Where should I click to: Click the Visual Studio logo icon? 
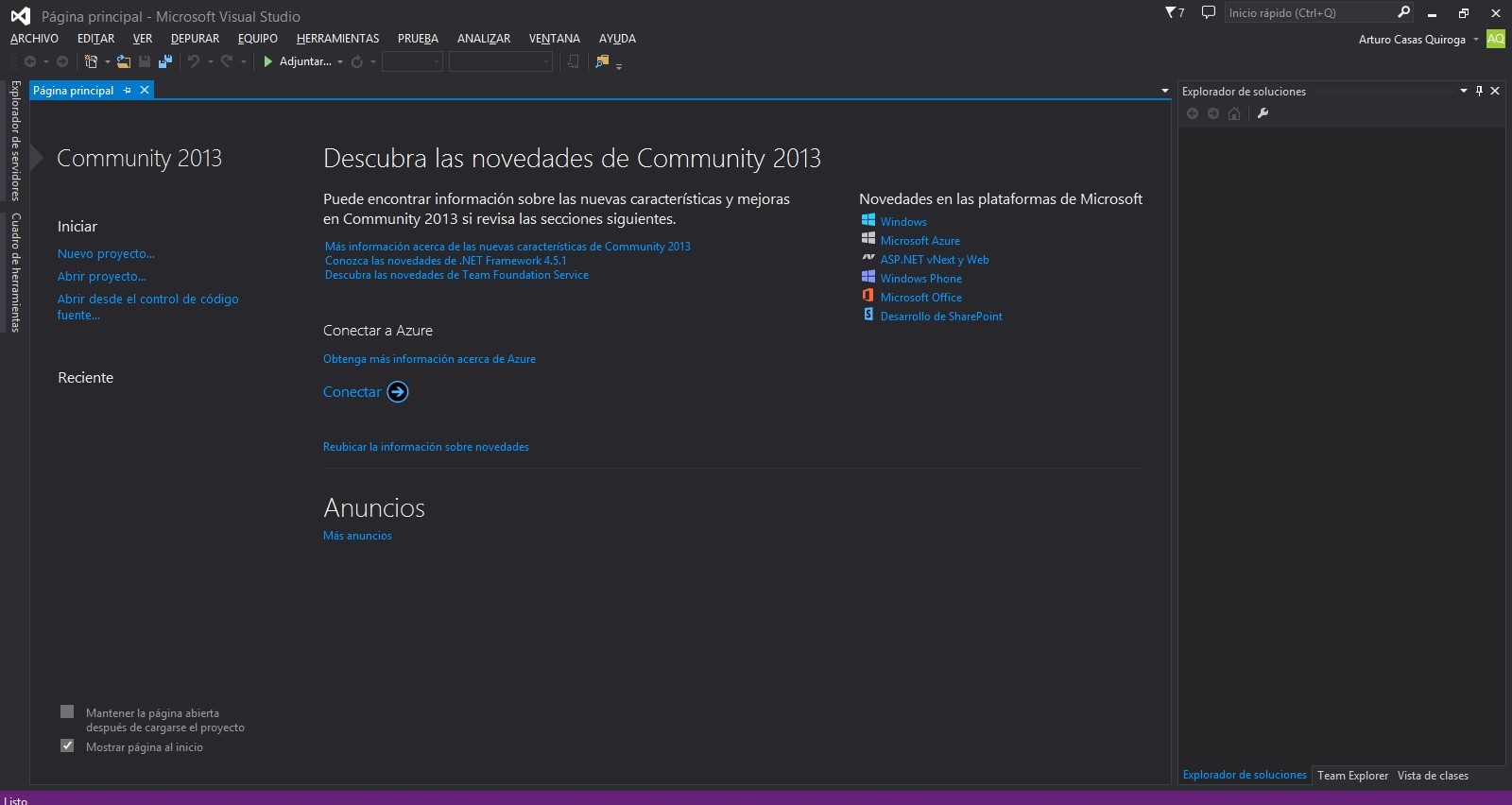coord(20,16)
